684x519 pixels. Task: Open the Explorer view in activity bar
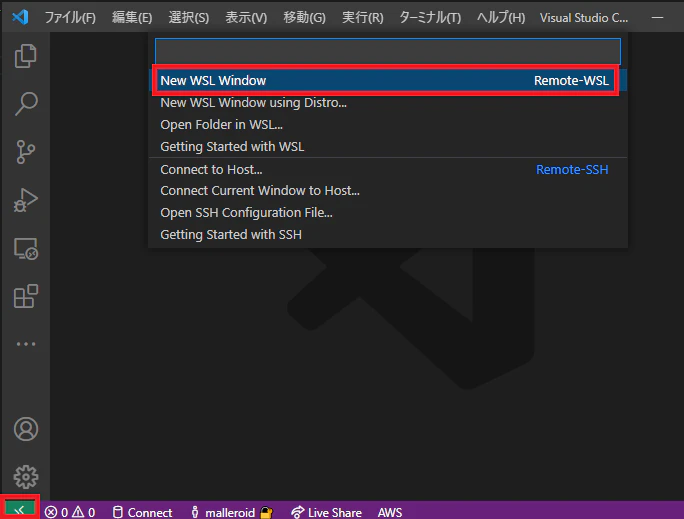tap(26, 56)
